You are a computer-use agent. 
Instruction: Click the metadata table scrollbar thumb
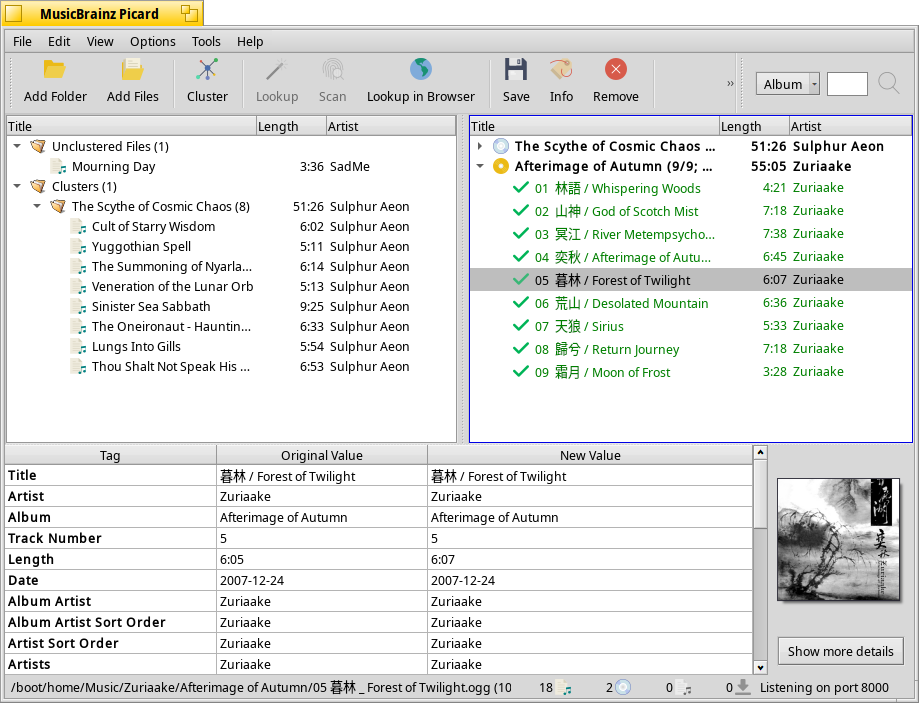760,494
